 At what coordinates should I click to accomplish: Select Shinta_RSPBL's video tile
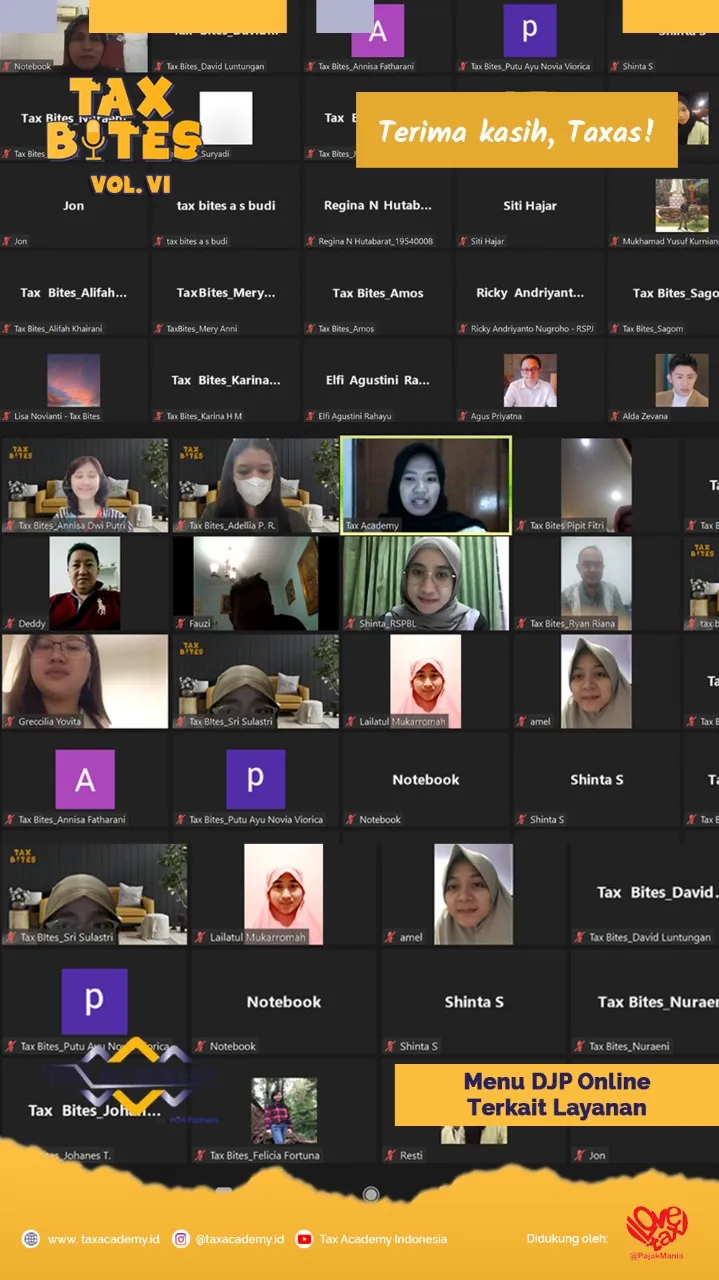[426, 583]
